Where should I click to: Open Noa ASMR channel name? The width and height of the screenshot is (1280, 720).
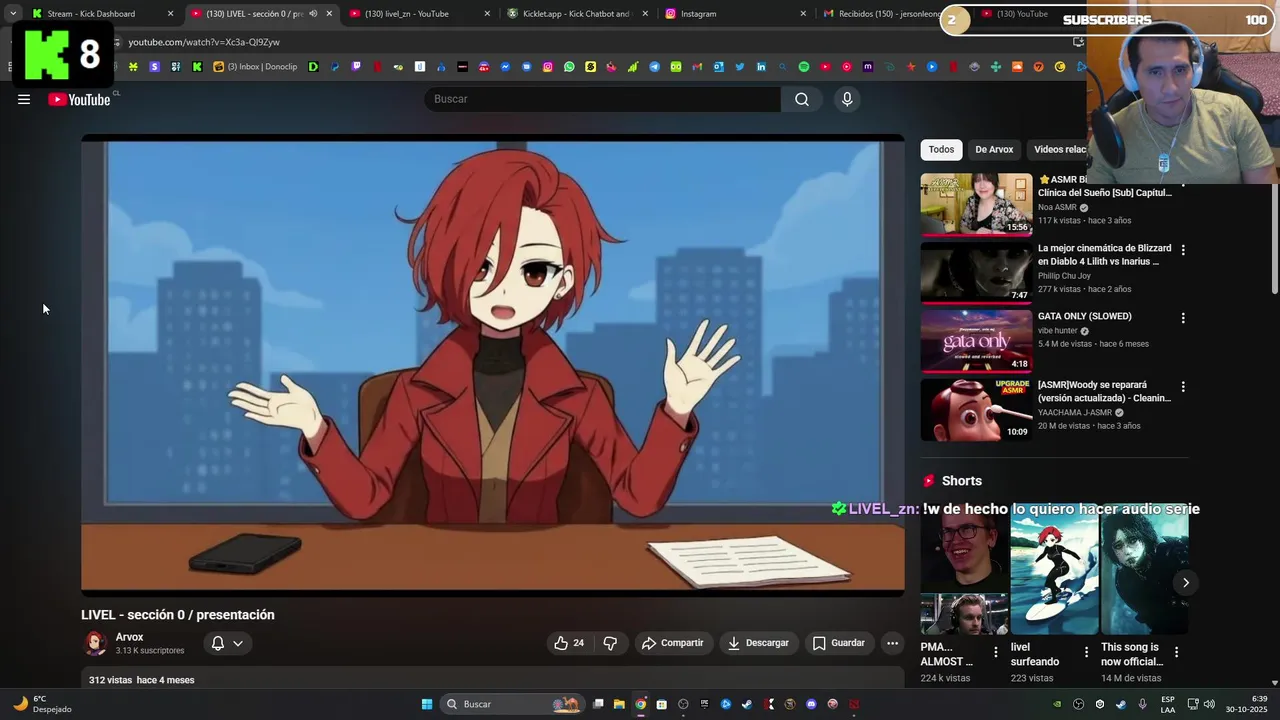[1057, 207]
